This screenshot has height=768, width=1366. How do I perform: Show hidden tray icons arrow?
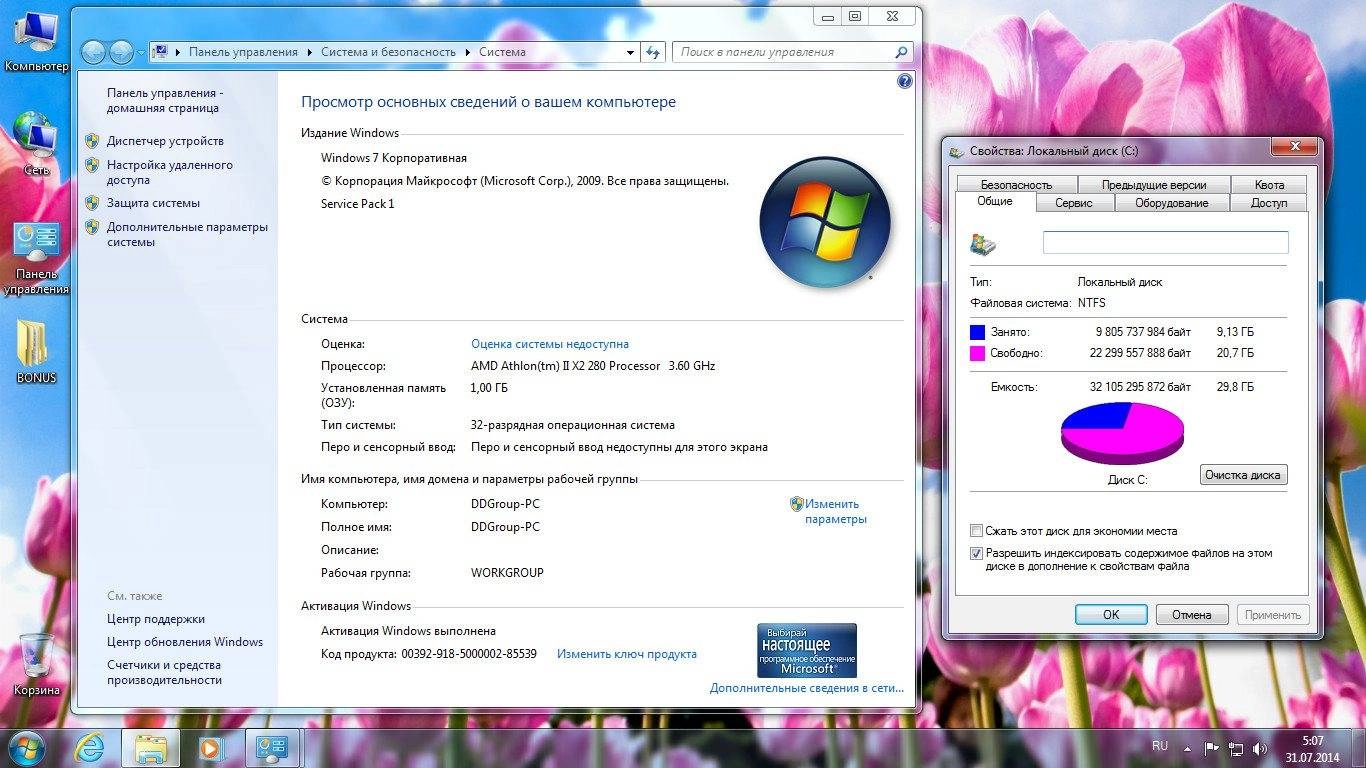(1189, 747)
